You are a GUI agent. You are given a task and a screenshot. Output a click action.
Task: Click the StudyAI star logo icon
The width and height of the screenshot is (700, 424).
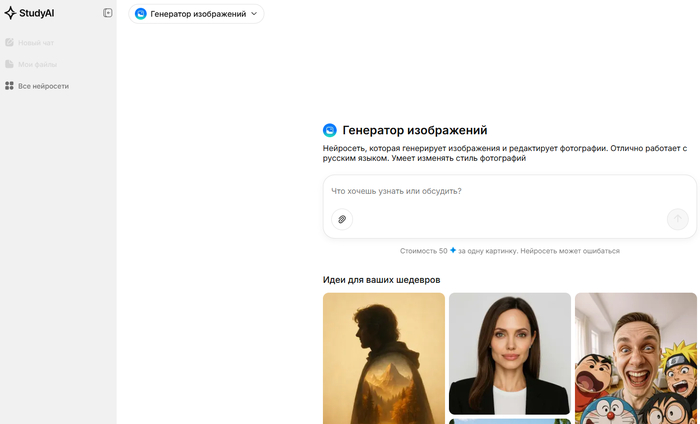pyautogui.click(x=10, y=13)
